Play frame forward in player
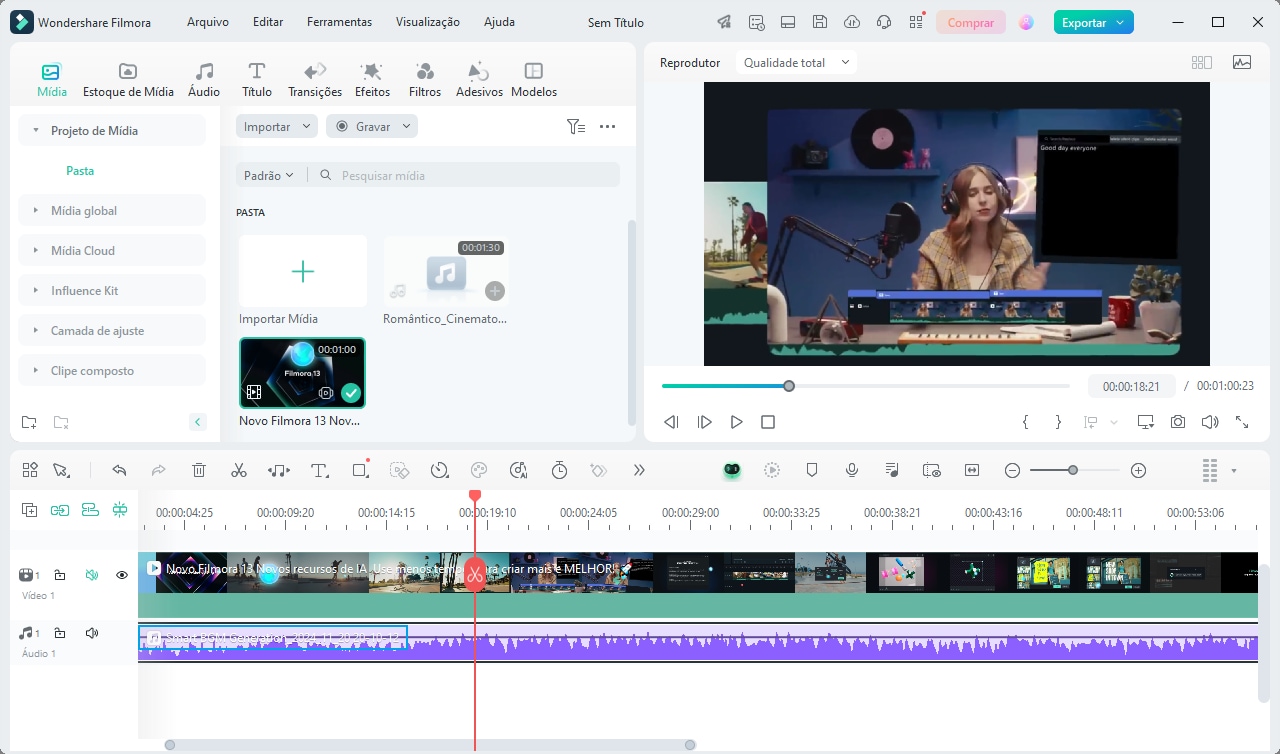The width and height of the screenshot is (1280, 754). [704, 422]
